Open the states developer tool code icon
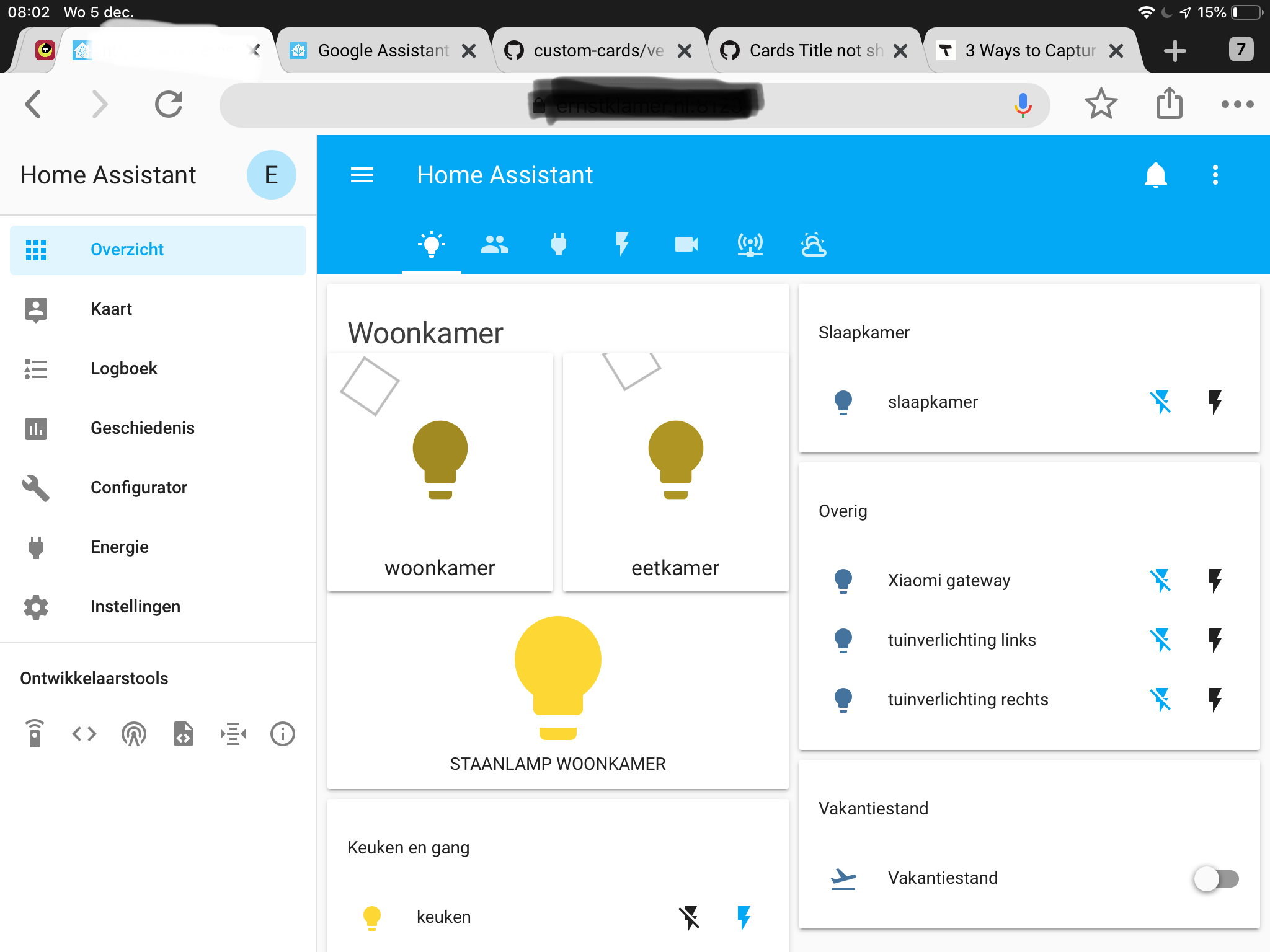This screenshot has width=1270, height=952. [x=84, y=734]
